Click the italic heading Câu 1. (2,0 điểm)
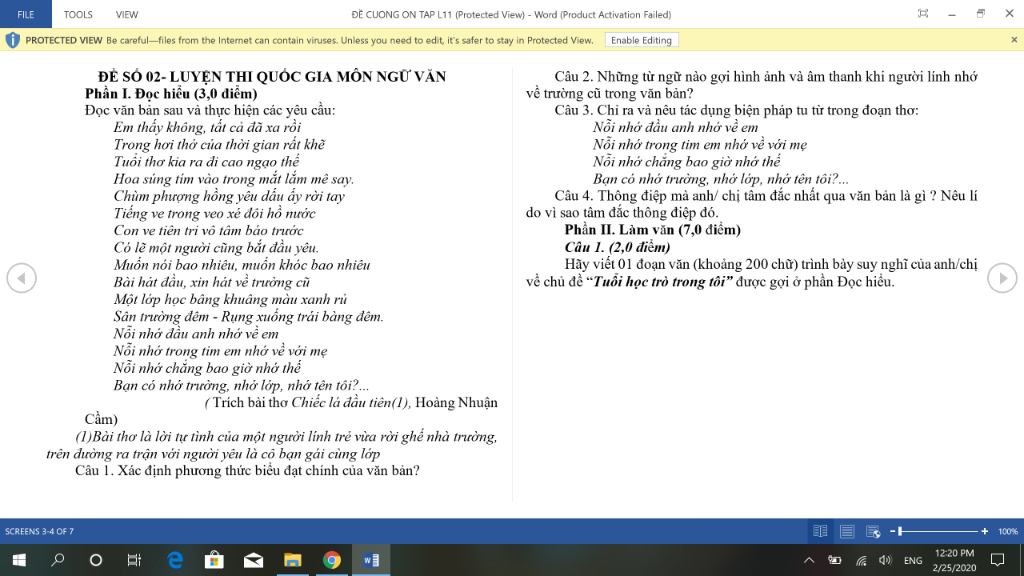This screenshot has width=1024, height=576. pyautogui.click(x=617, y=247)
